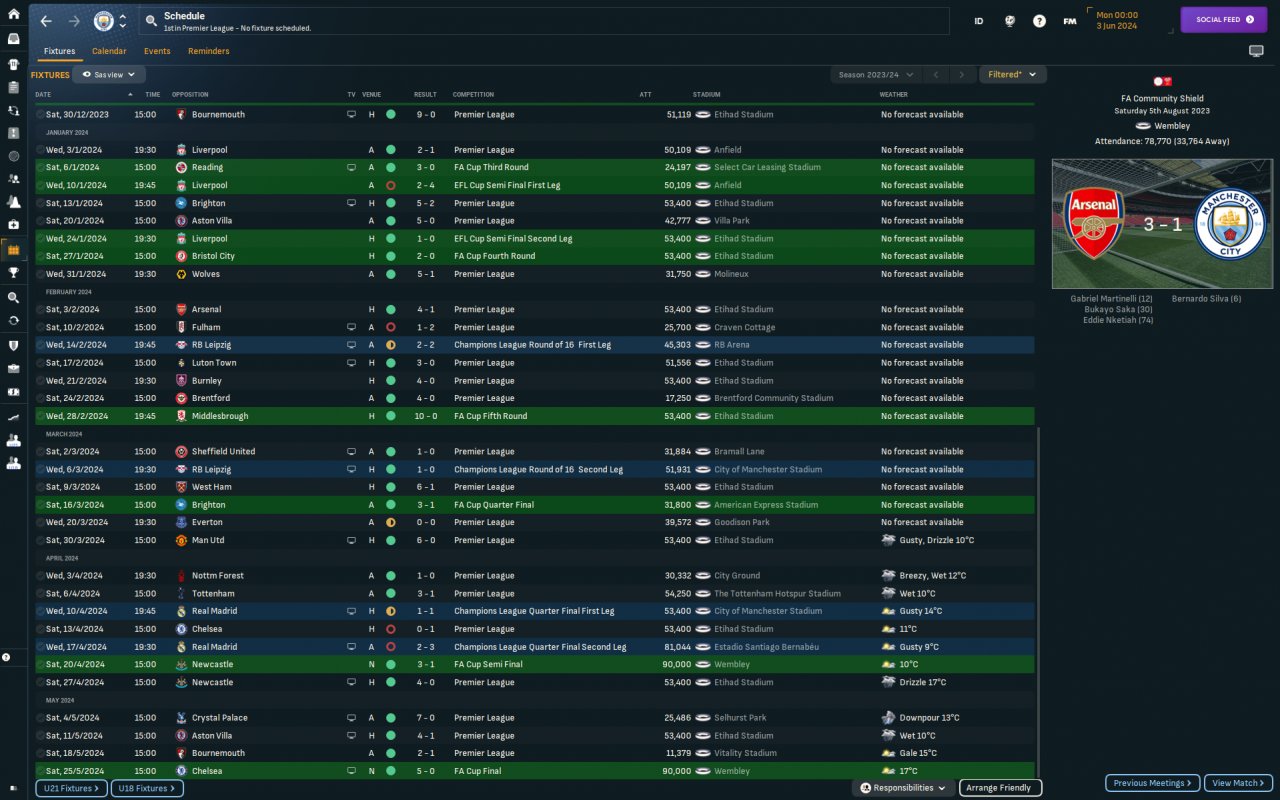
Task: Tick the Sheffield United 2/3/2024 row checkbox
Action: pyautogui.click(x=40, y=452)
